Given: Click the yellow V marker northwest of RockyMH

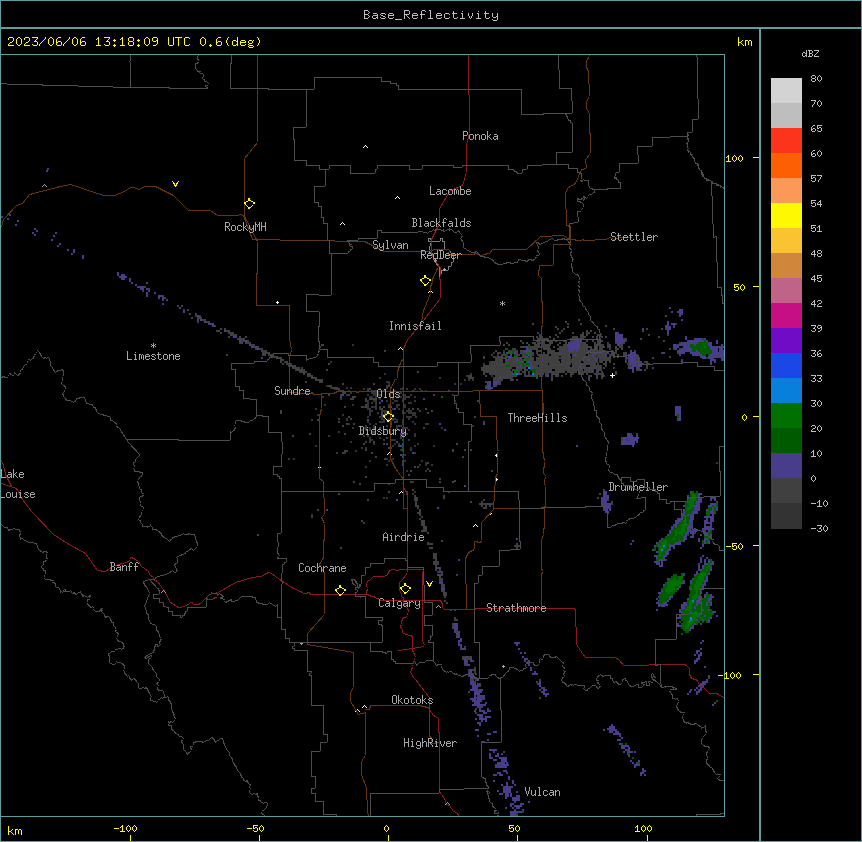Looking at the screenshot, I should (x=175, y=184).
